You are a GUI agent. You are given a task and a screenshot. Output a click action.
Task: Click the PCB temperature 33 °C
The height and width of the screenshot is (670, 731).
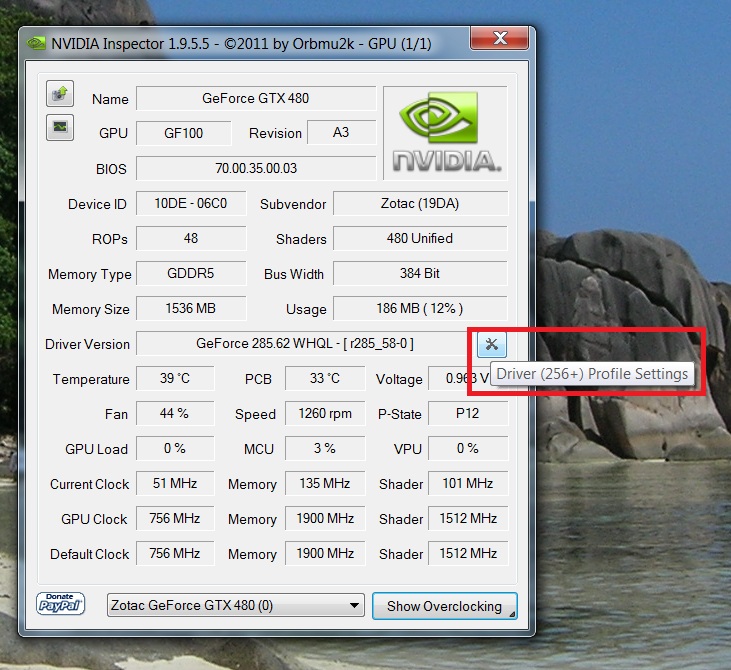click(x=325, y=378)
